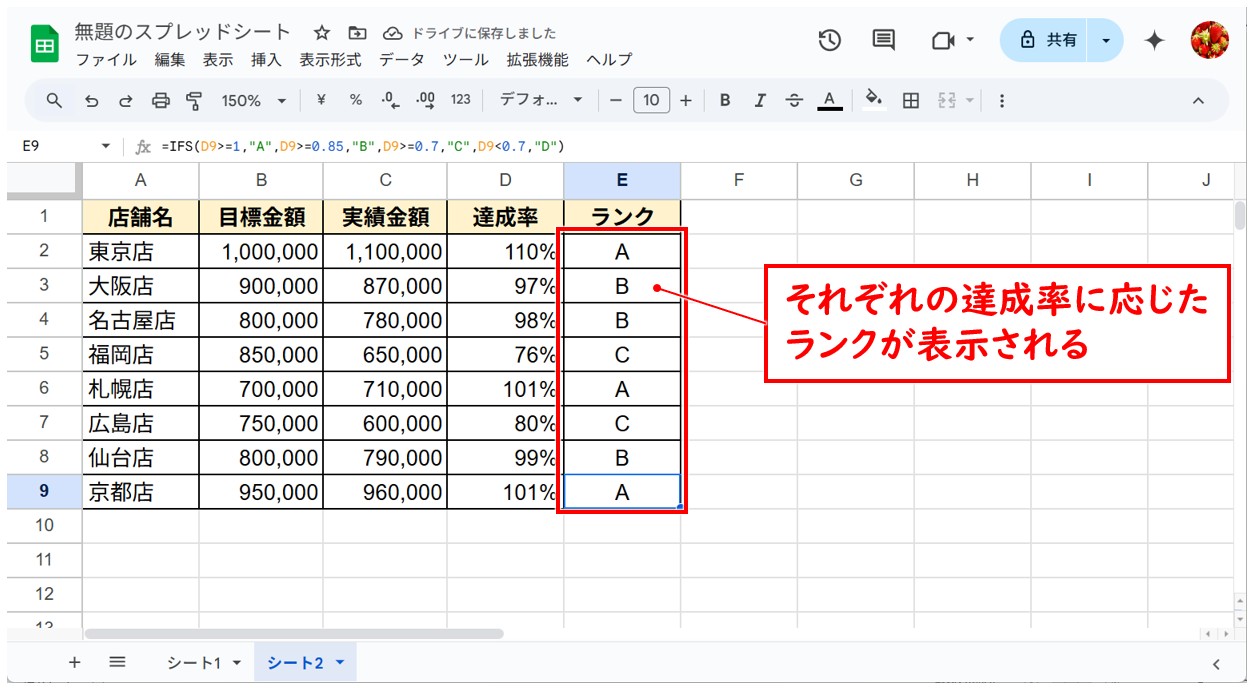Image resolution: width=1254 pixels, height=689 pixels.
Task: Open the シート2 tab menu arrow
Action: pyautogui.click(x=339, y=663)
